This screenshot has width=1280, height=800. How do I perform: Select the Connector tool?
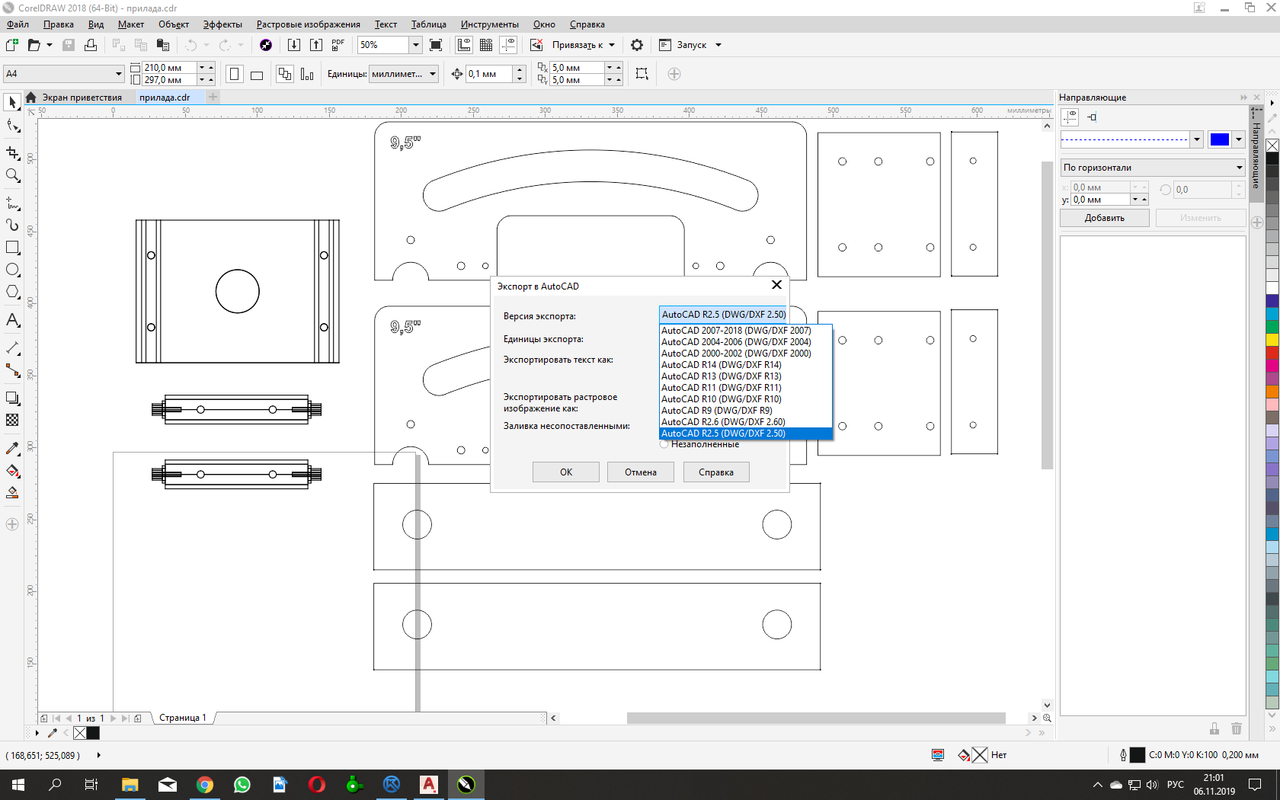click(x=12, y=369)
